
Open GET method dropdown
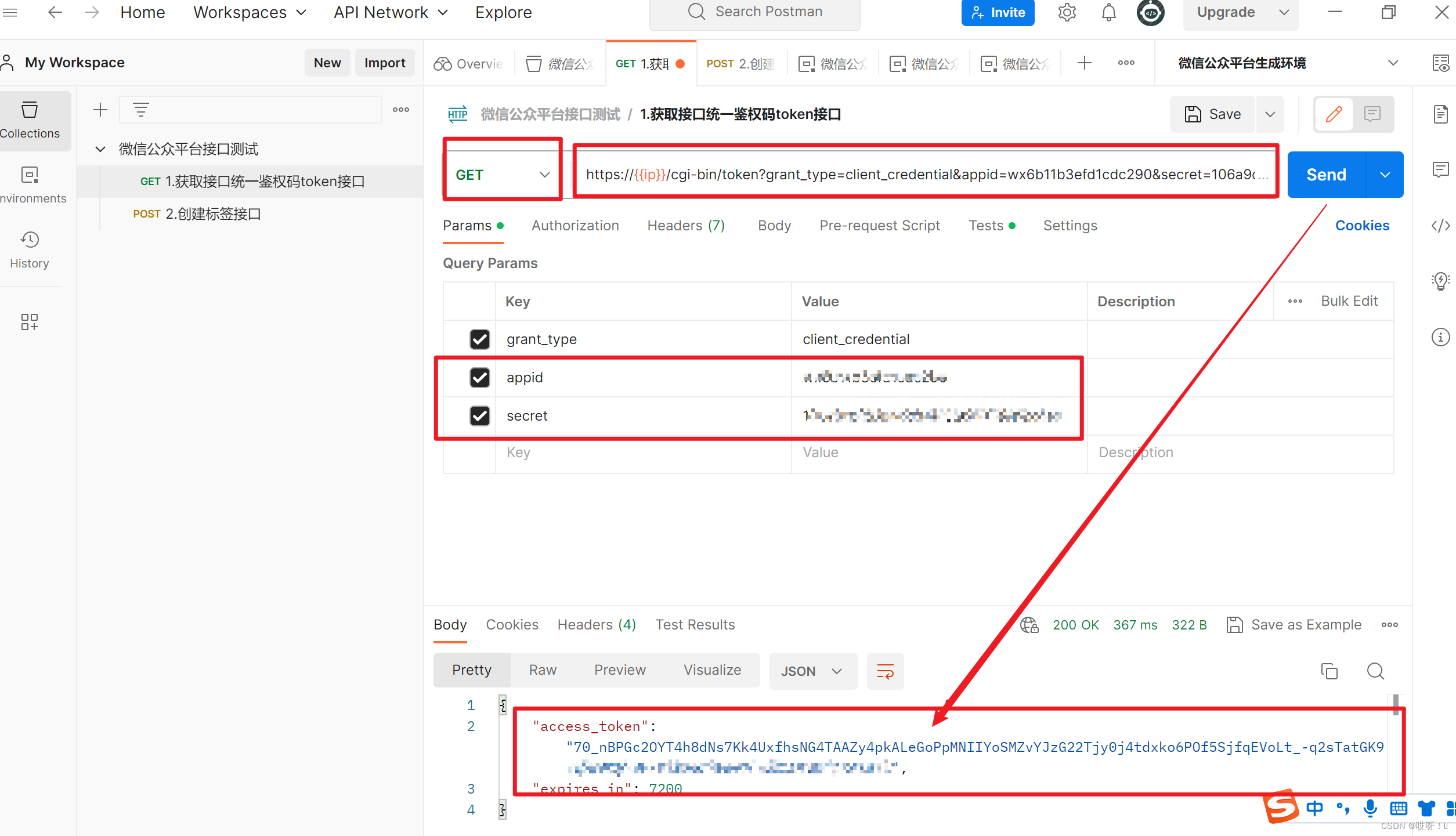point(502,175)
